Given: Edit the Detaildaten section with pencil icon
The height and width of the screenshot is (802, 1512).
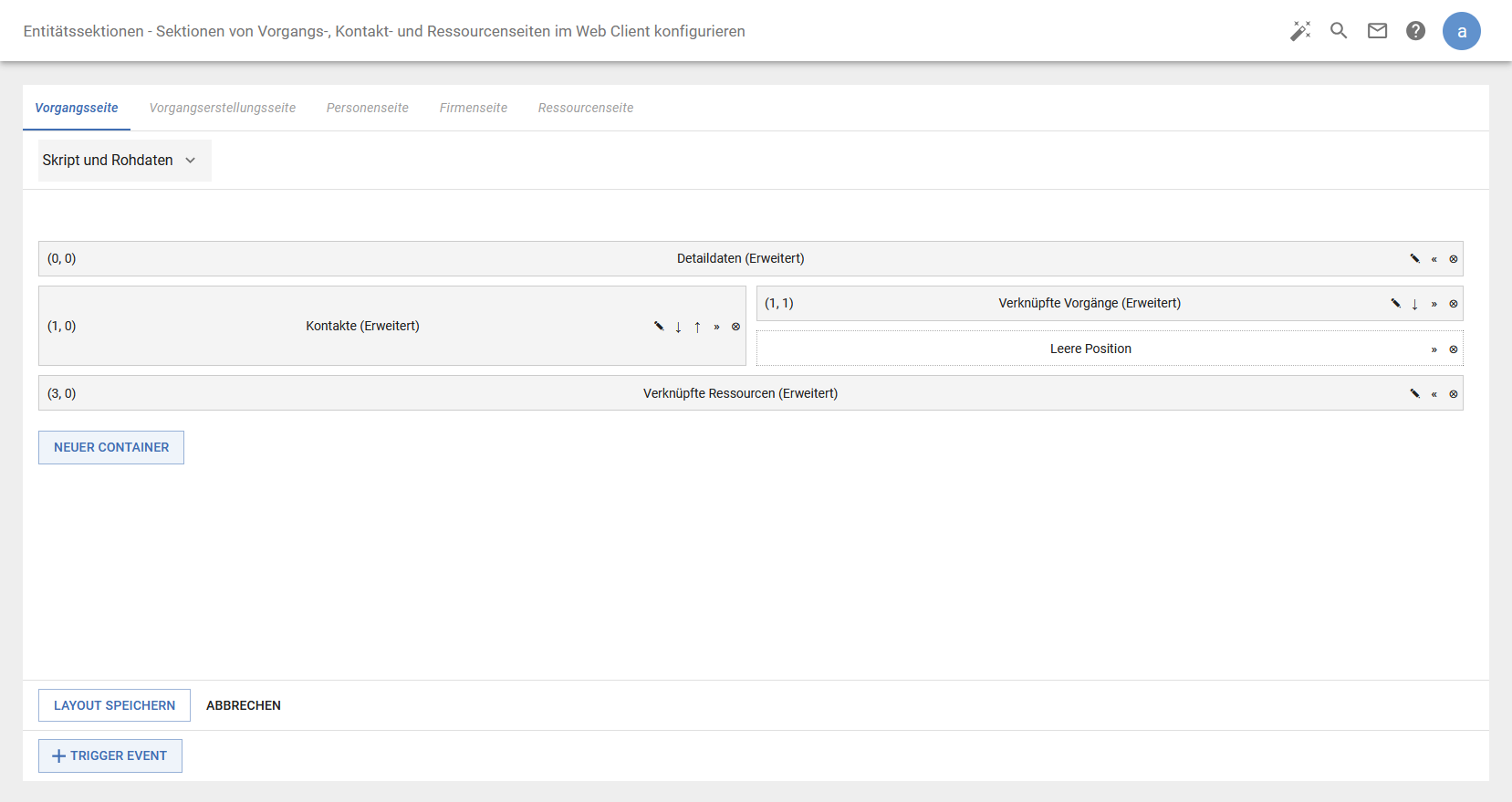Looking at the screenshot, I should (1414, 259).
